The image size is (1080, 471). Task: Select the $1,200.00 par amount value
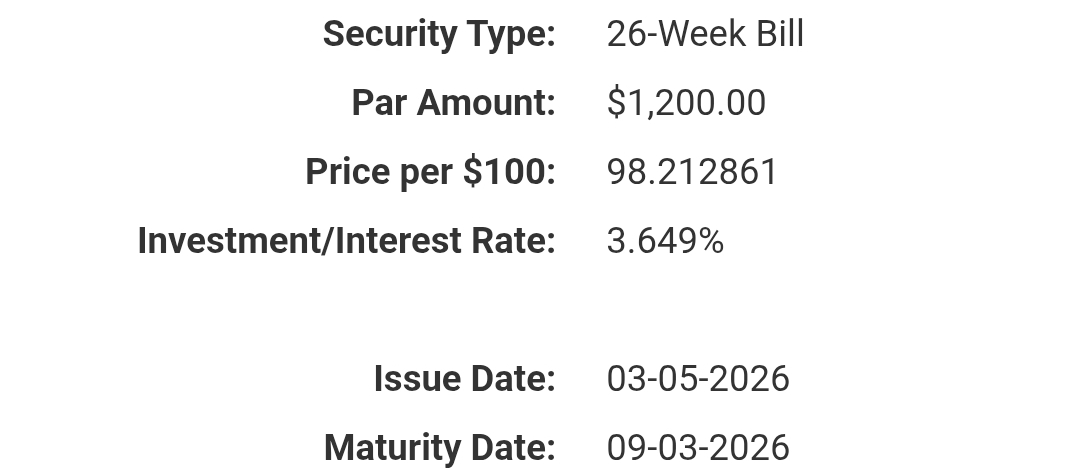[x=686, y=103]
